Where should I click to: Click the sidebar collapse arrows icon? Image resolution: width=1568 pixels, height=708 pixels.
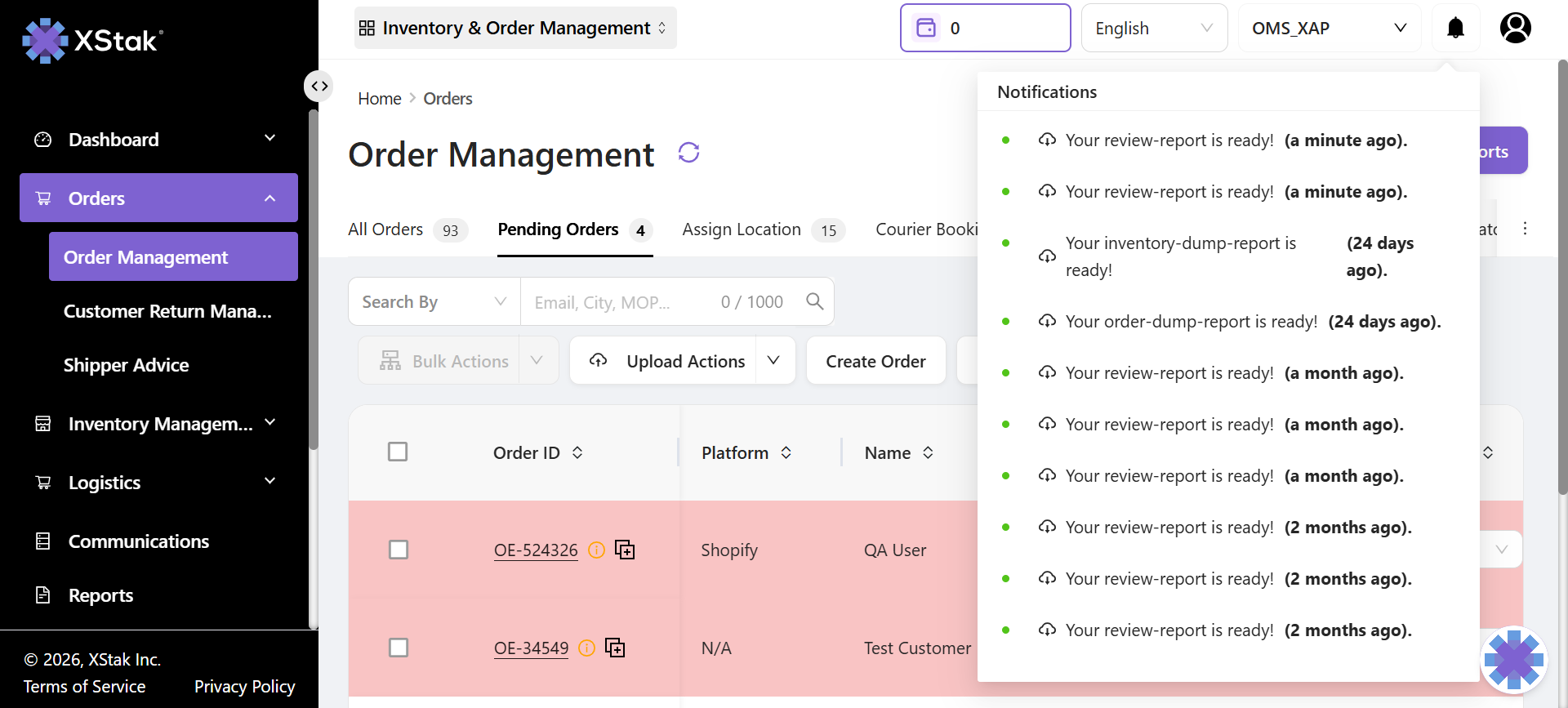pos(318,86)
